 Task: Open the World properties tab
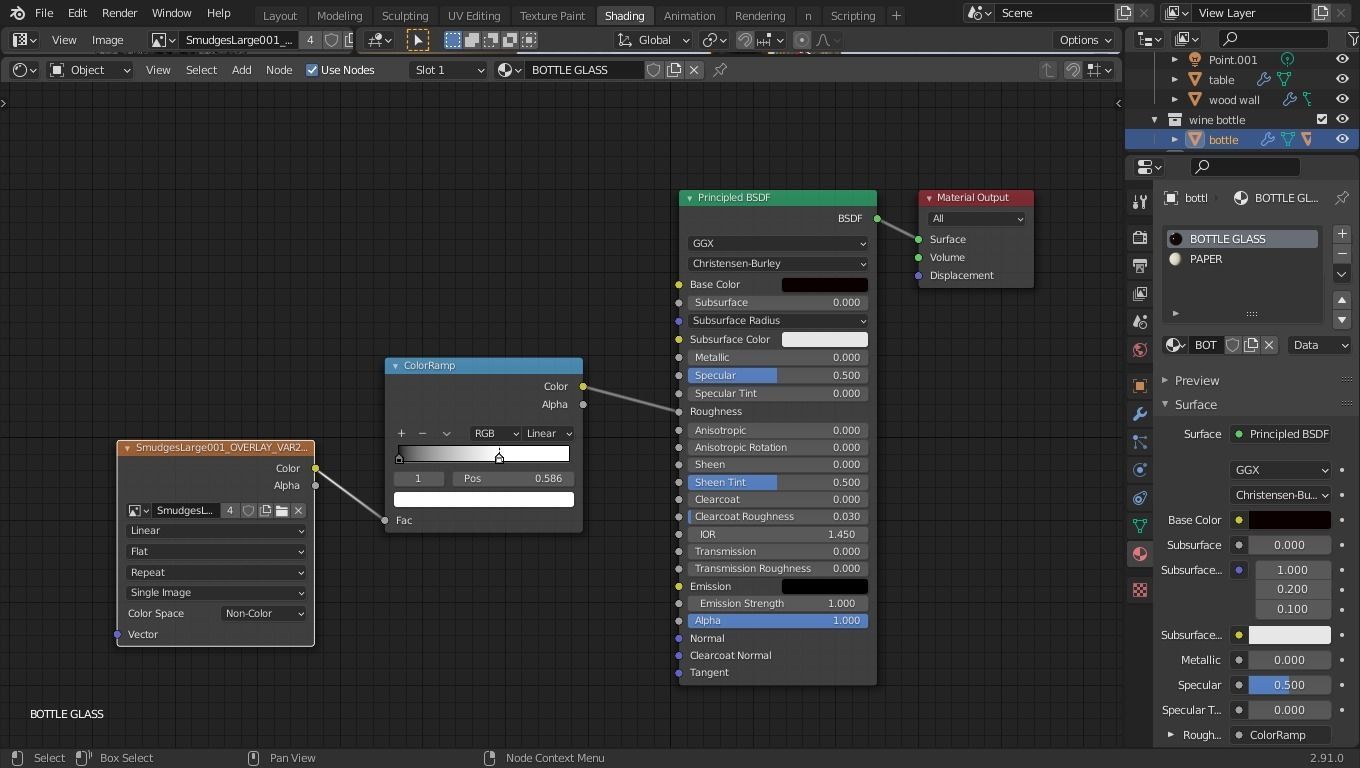(1139, 350)
